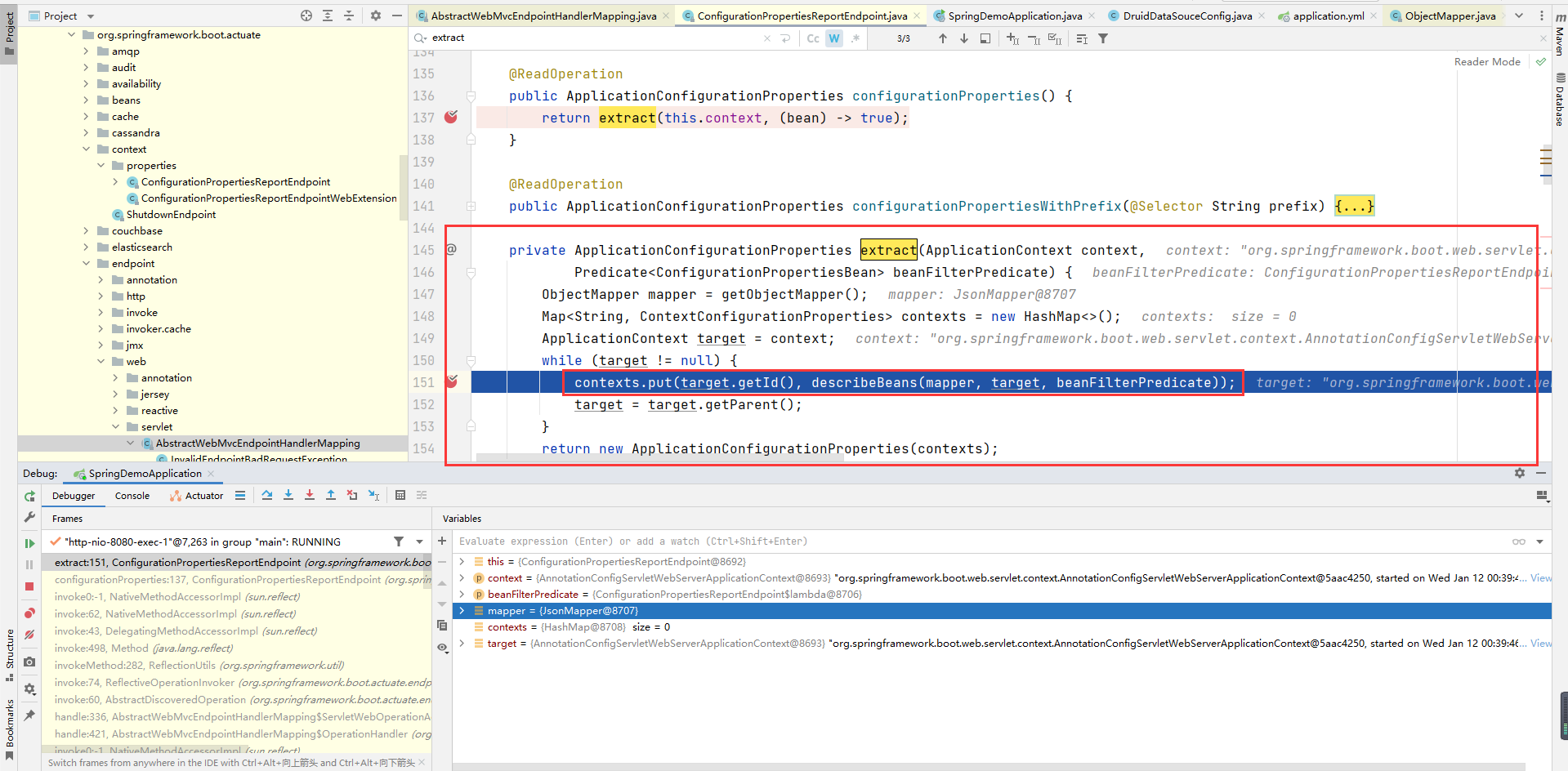Open View Breakpoints icon
This screenshot has height=771, width=1568.
29,613
